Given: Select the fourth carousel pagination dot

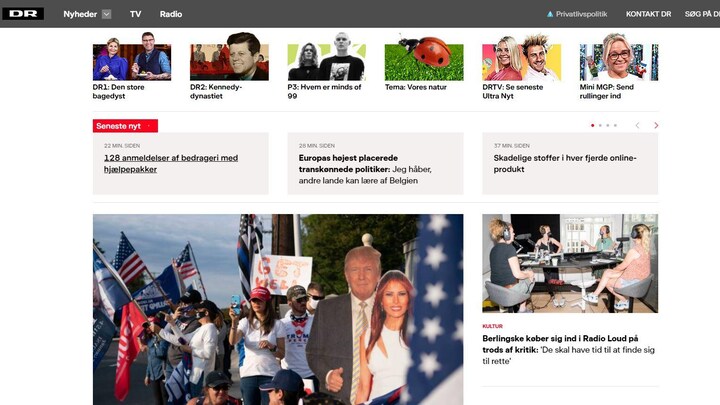Looking at the screenshot, I should (615, 125).
